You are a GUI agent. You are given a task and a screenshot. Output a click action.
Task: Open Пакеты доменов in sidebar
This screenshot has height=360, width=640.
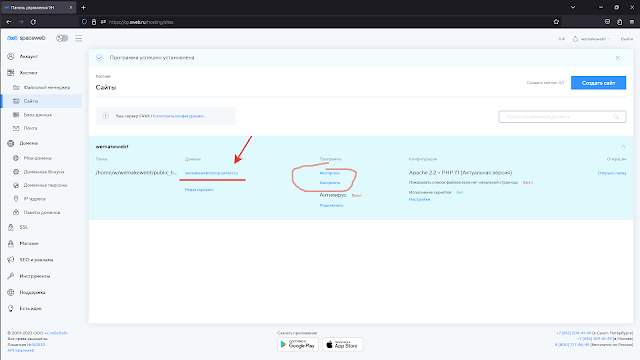42,212
